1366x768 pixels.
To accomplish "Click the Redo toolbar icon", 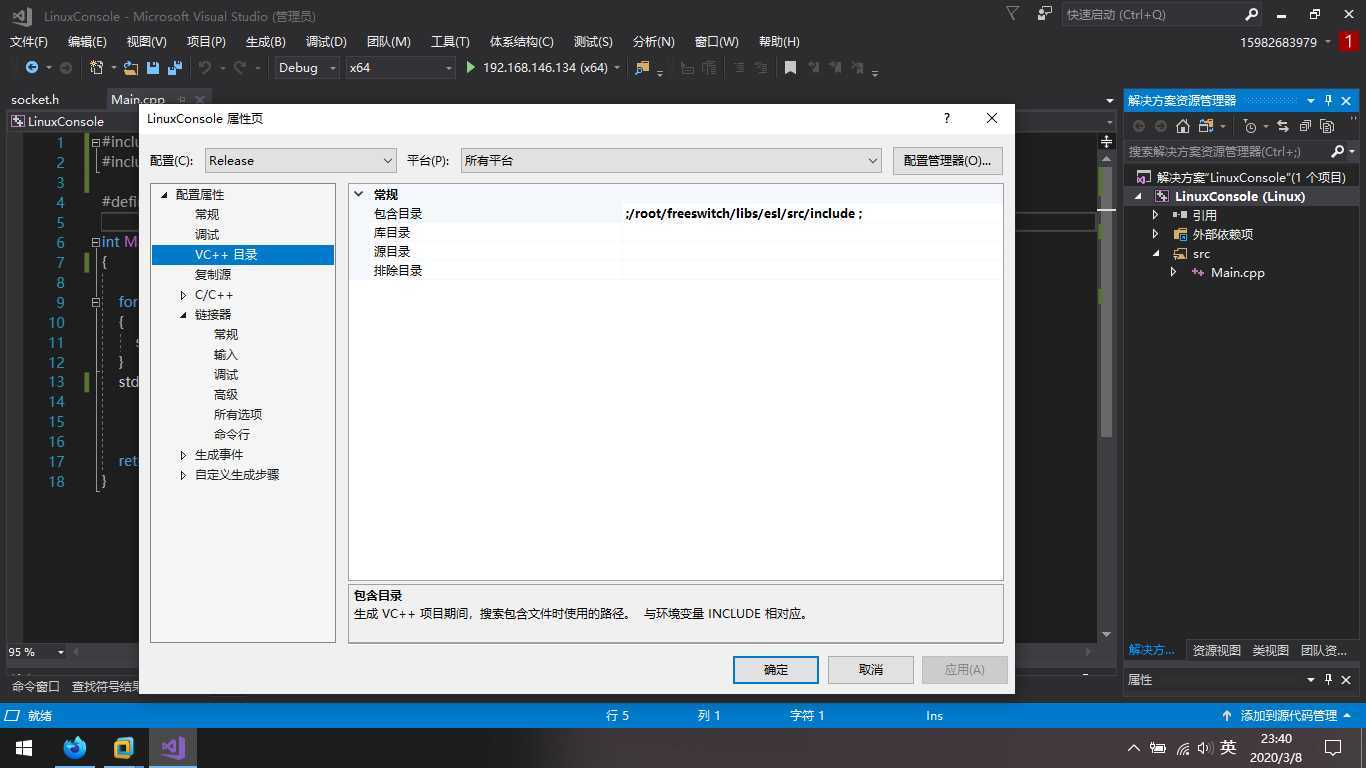I will (x=240, y=68).
